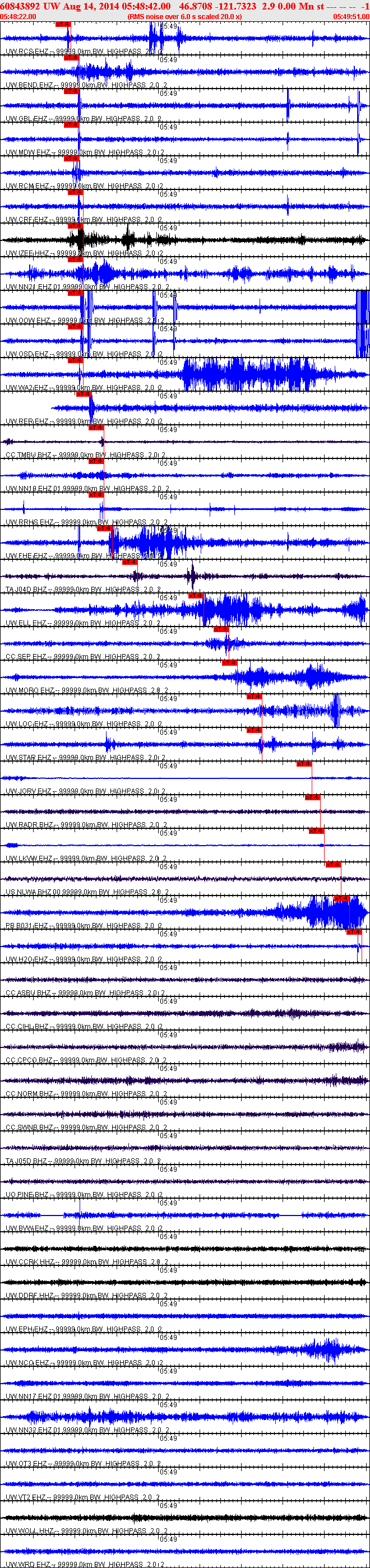The width and height of the screenshot is (370, 1568).
Task: Click the red pick flag on UW.MORO trace
Action: coord(229,662)
